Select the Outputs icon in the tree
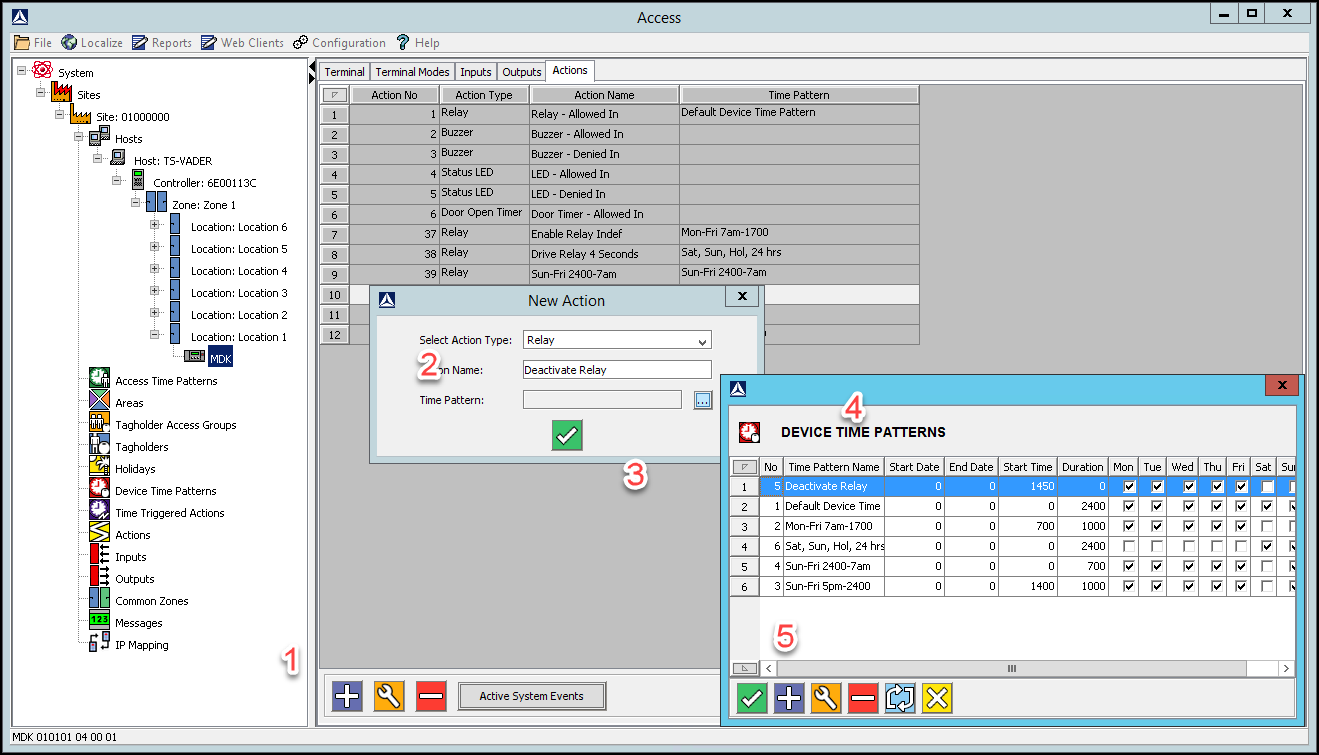The image size is (1319, 755). [99, 578]
